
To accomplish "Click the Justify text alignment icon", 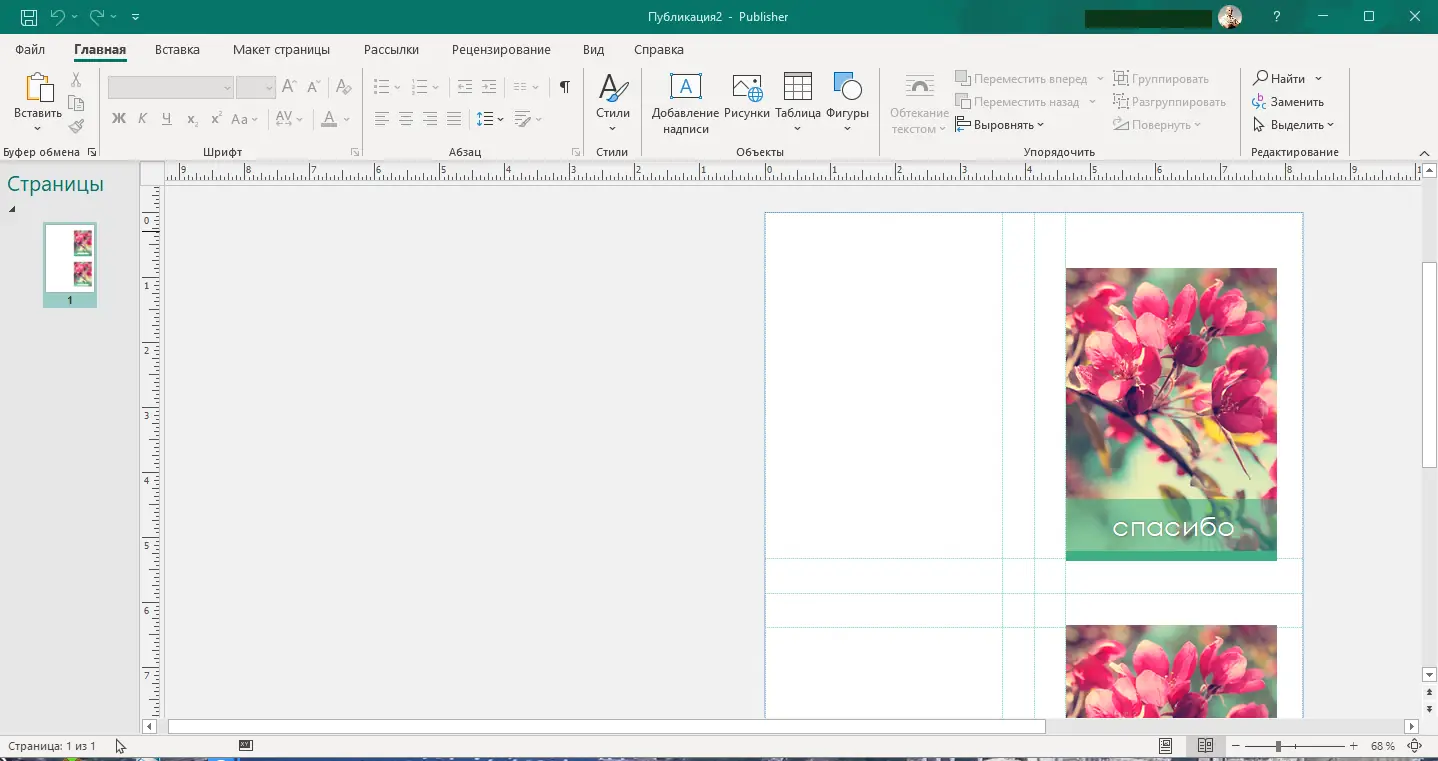I will click(x=453, y=119).
